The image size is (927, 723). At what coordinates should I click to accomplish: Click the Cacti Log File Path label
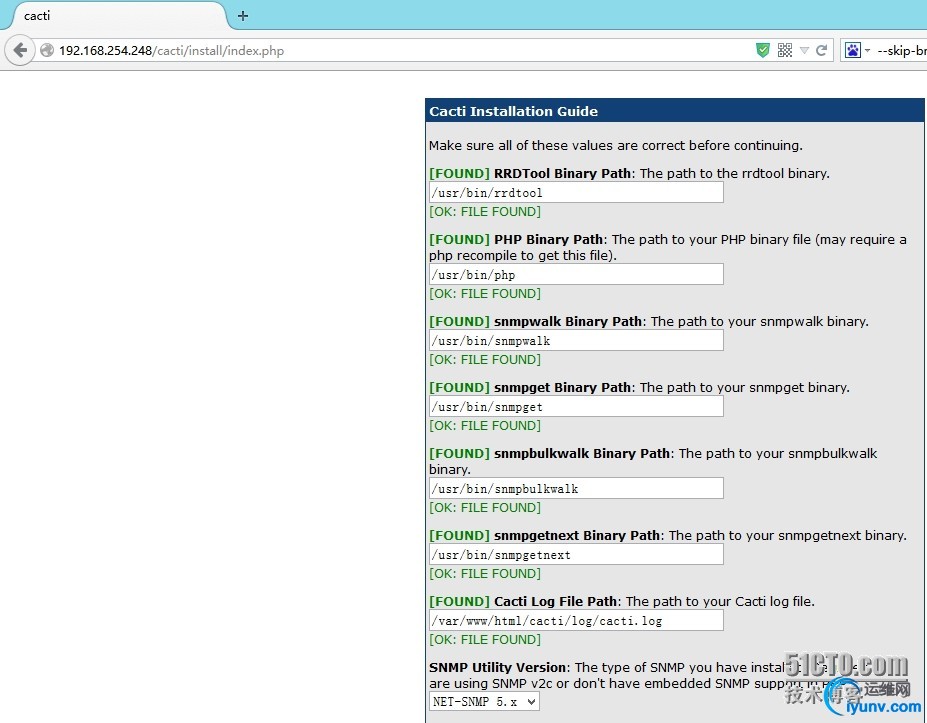click(555, 601)
